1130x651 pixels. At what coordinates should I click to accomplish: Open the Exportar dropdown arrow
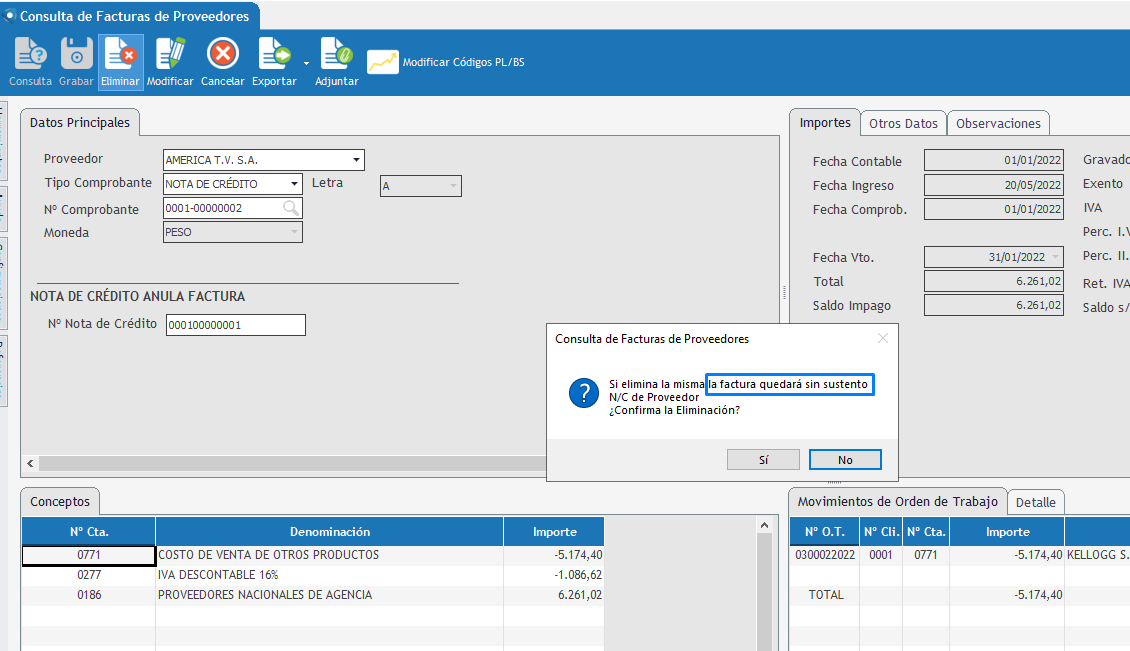(x=306, y=63)
